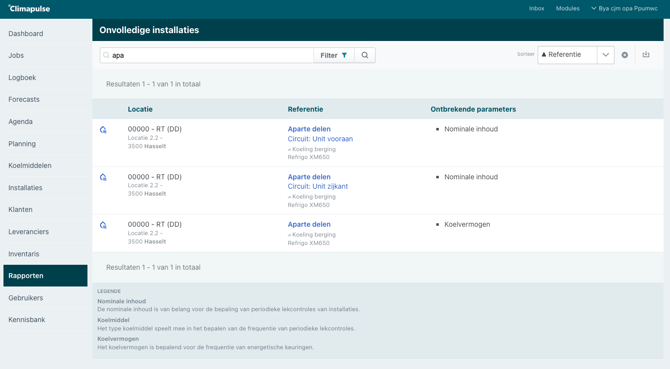Open Modules in the top bar
Viewport: 670px width, 369px height.
(567, 8)
